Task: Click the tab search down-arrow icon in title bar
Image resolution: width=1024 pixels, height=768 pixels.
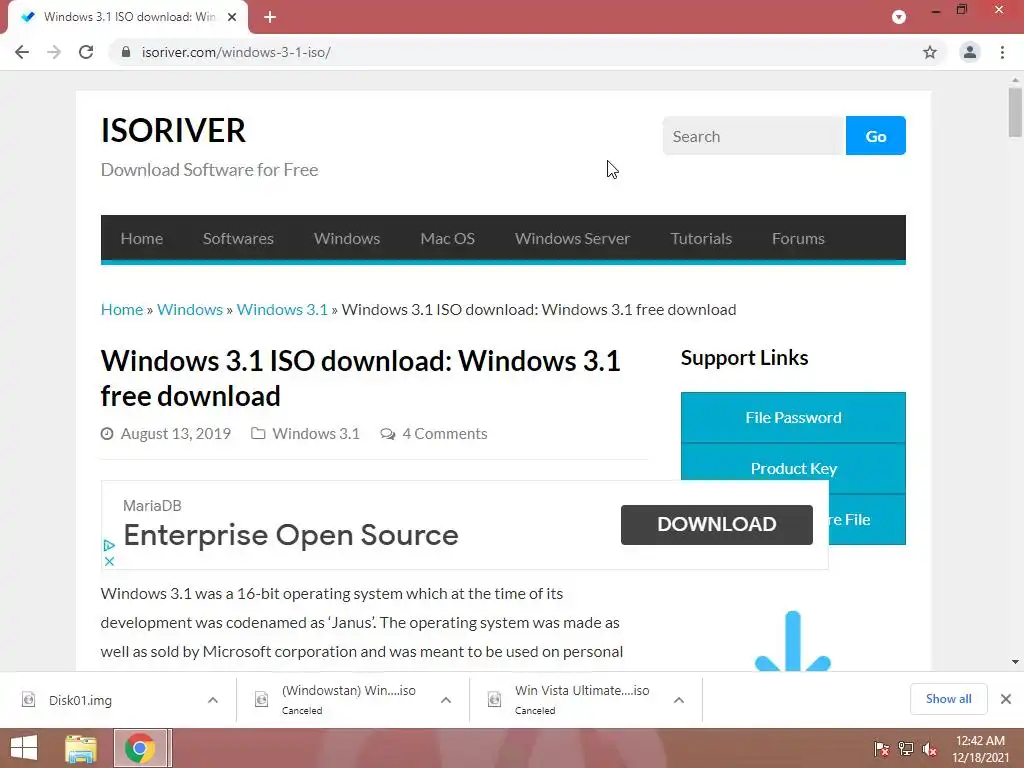Action: pyautogui.click(x=899, y=17)
